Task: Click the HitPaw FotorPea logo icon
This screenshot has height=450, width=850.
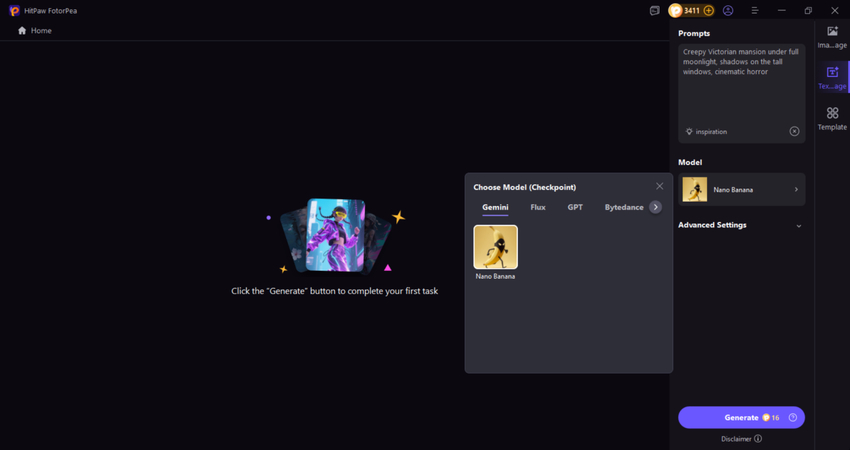Action: coord(15,10)
